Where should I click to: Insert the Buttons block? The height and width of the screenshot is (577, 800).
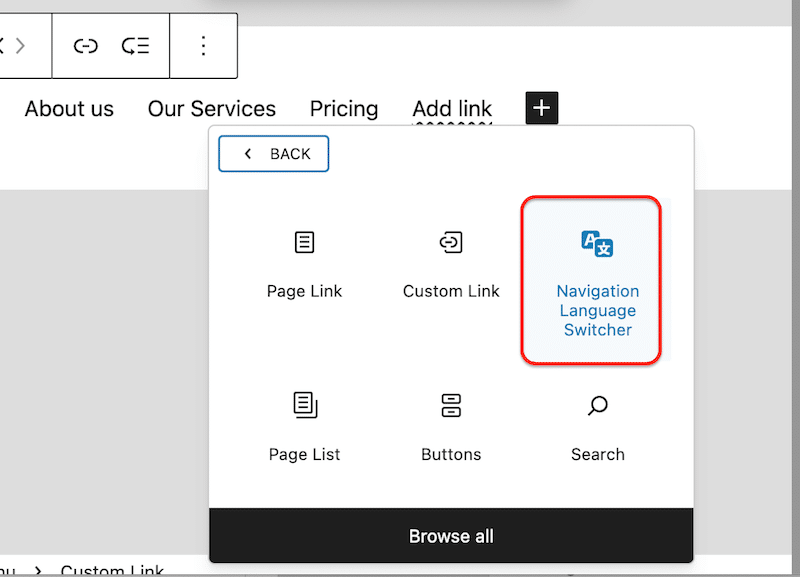[451, 426]
